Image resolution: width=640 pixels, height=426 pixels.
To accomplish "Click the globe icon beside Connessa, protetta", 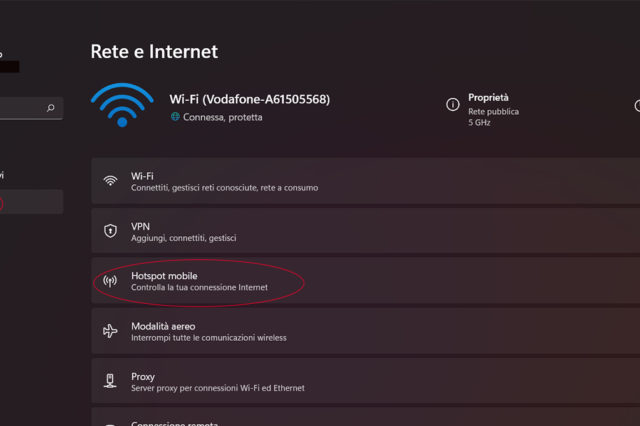I will [176, 117].
